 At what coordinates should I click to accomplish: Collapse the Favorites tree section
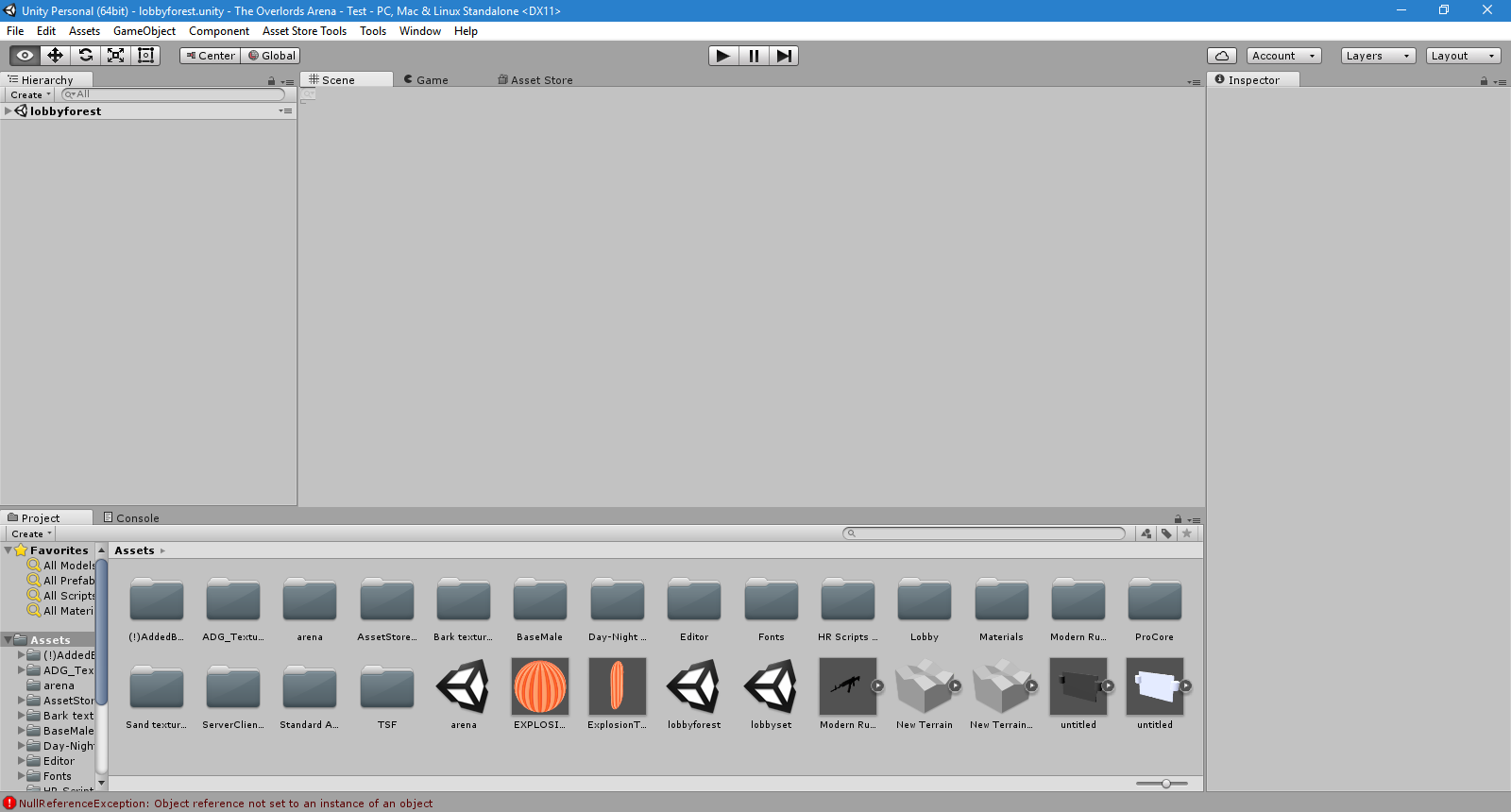tap(8, 550)
